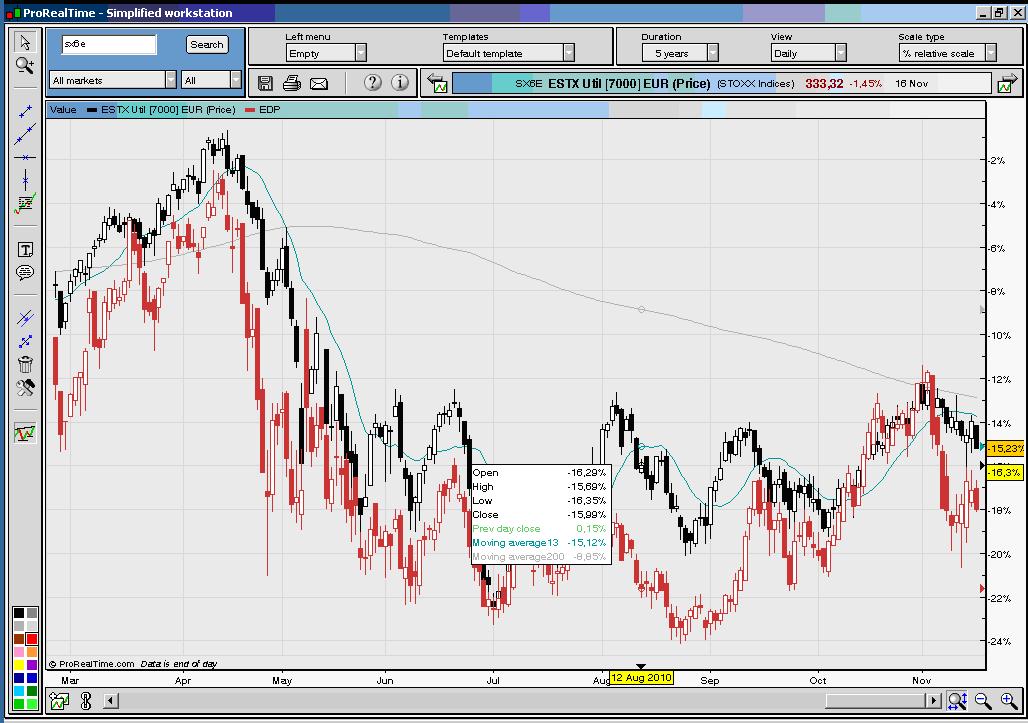Pick the orange color swatch
This screenshot has width=1028, height=723.
(x=31, y=652)
